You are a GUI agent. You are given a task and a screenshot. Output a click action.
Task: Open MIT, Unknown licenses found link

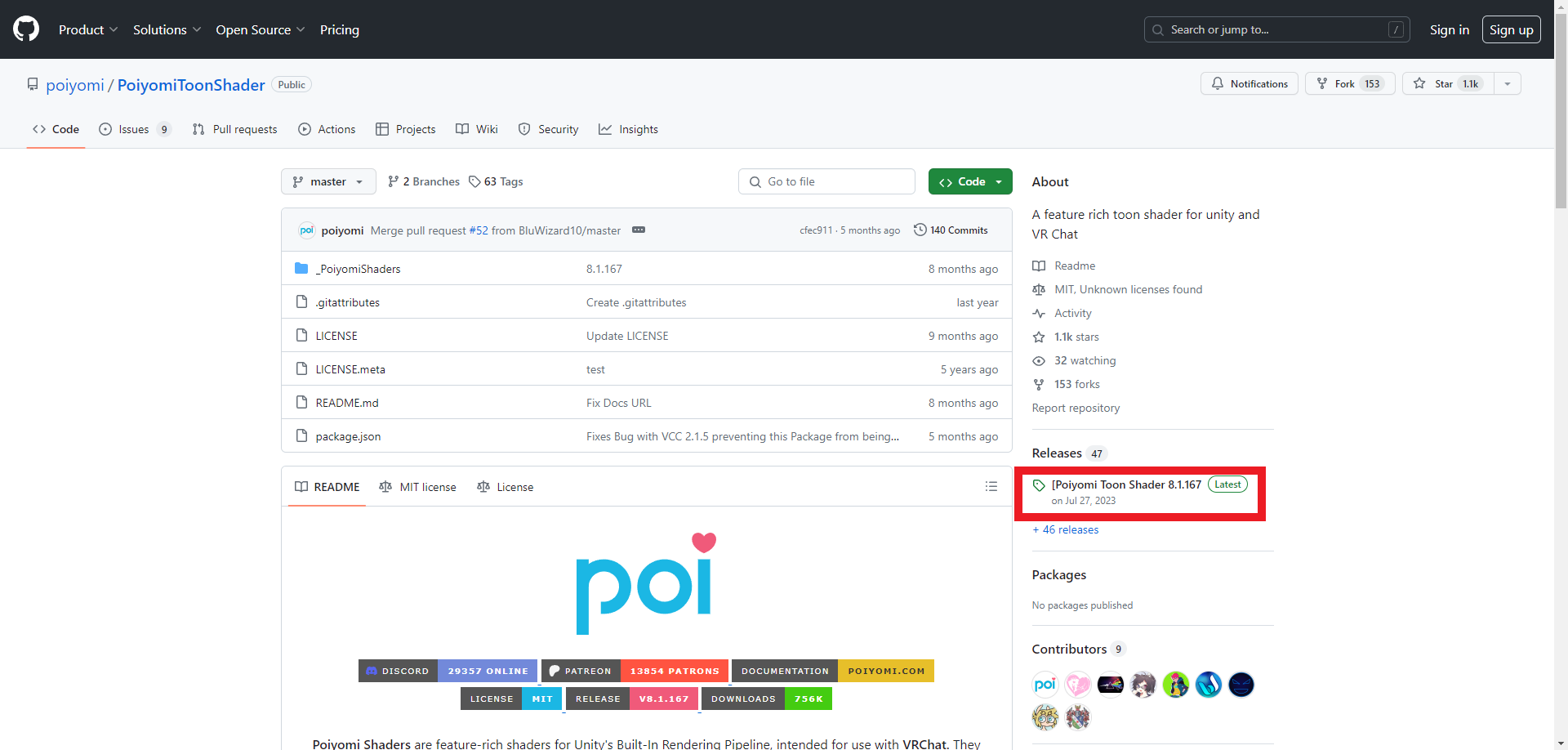pos(1117,289)
